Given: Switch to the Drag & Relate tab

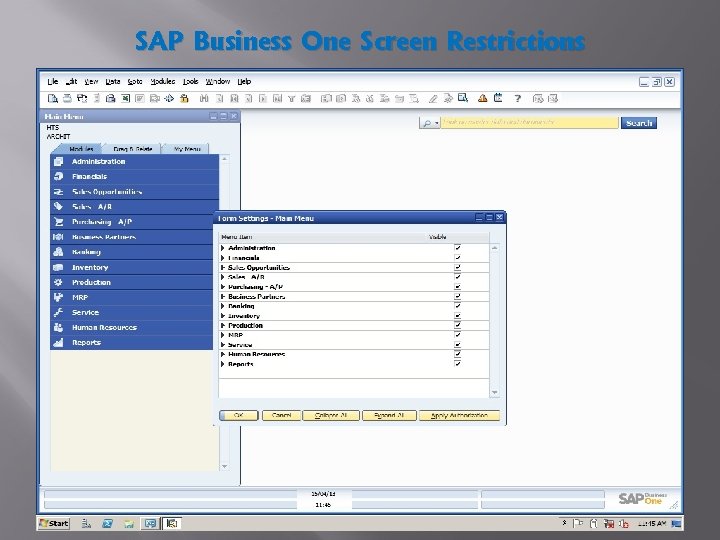Looking at the screenshot, I should pyautogui.click(x=133, y=149).
